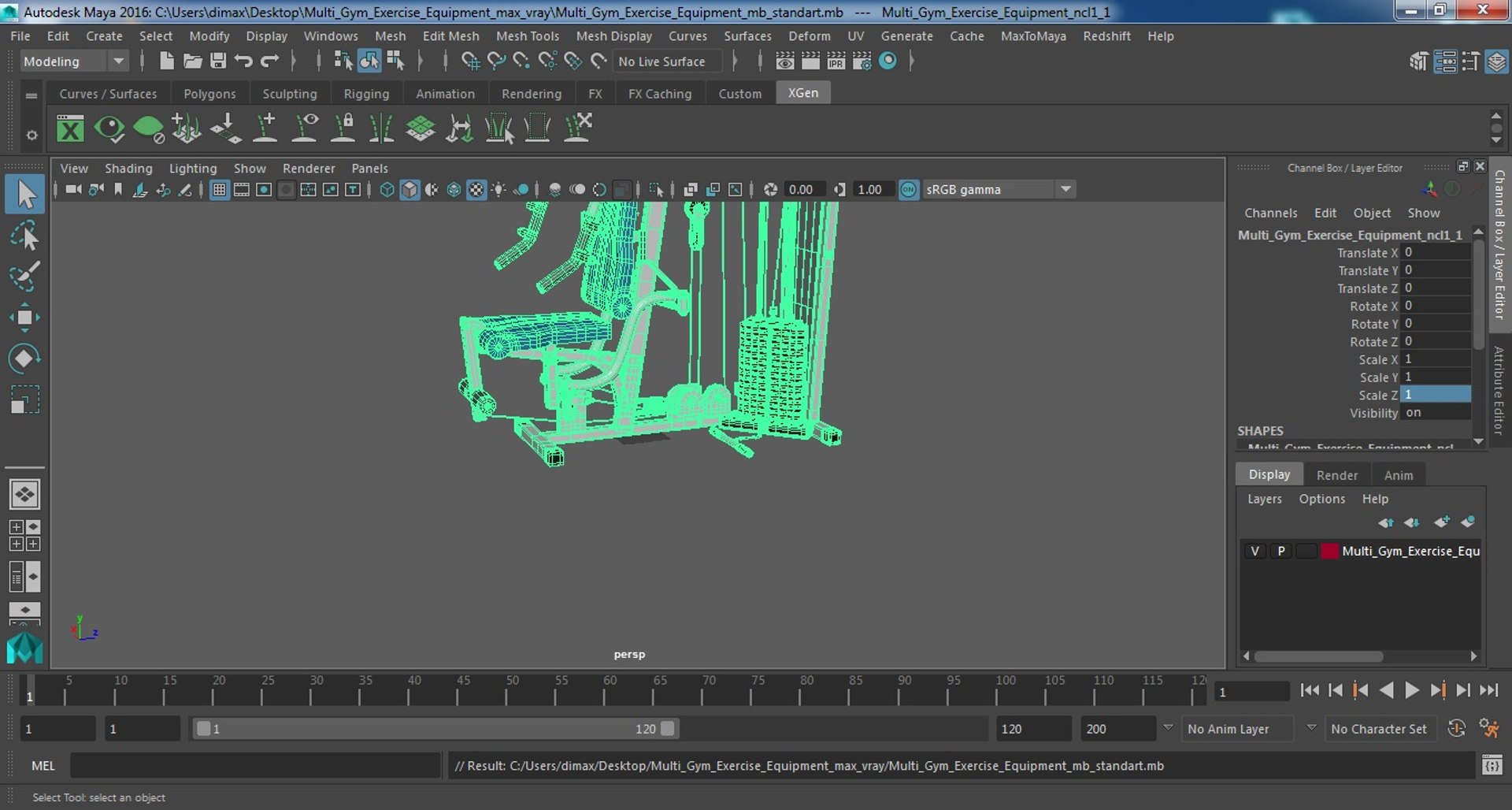Click the XGen window icon on shelf
Screen dimensions: 1512x810
(x=70, y=128)
